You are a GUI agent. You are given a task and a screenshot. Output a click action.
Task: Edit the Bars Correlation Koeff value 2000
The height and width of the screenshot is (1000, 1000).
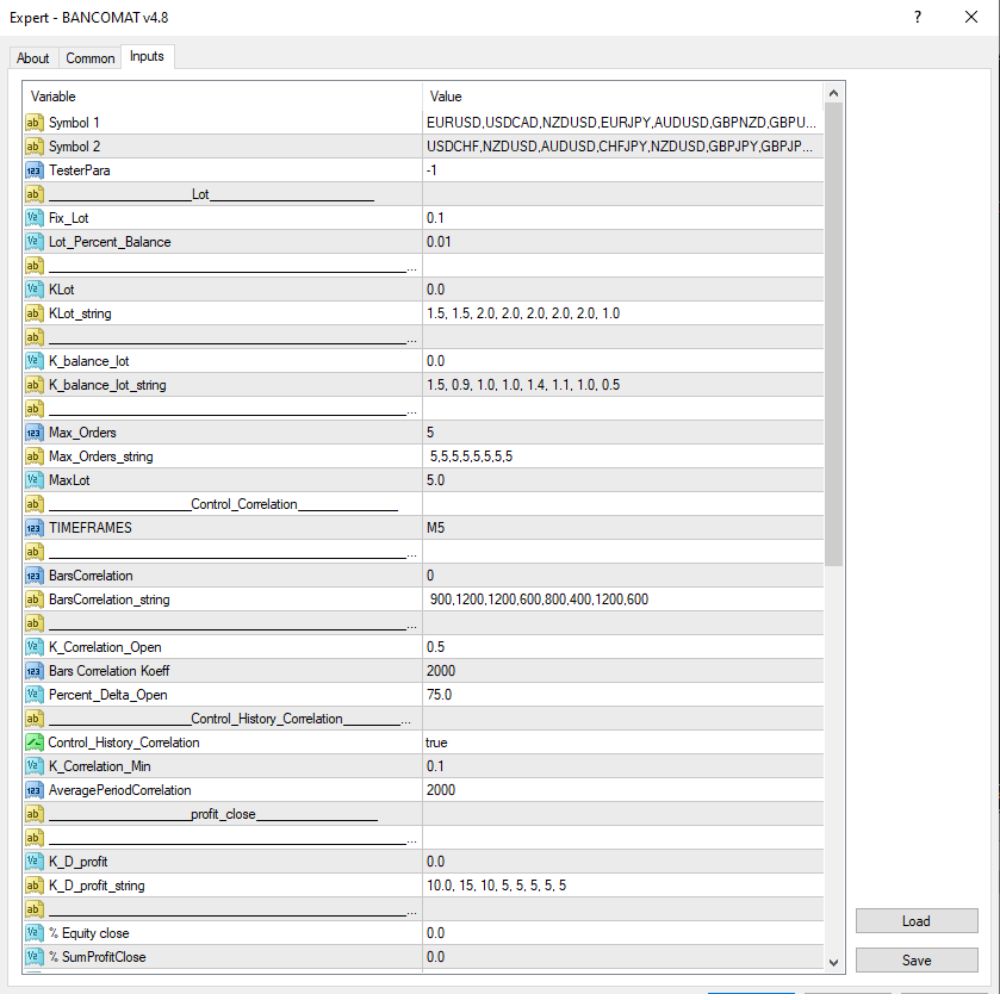tap(622, 671)
